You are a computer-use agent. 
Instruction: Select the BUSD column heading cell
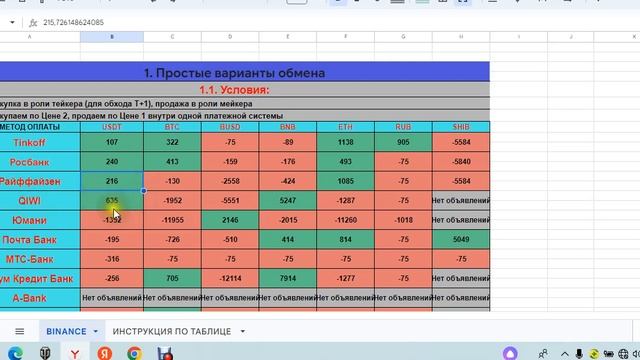(230, 127)
